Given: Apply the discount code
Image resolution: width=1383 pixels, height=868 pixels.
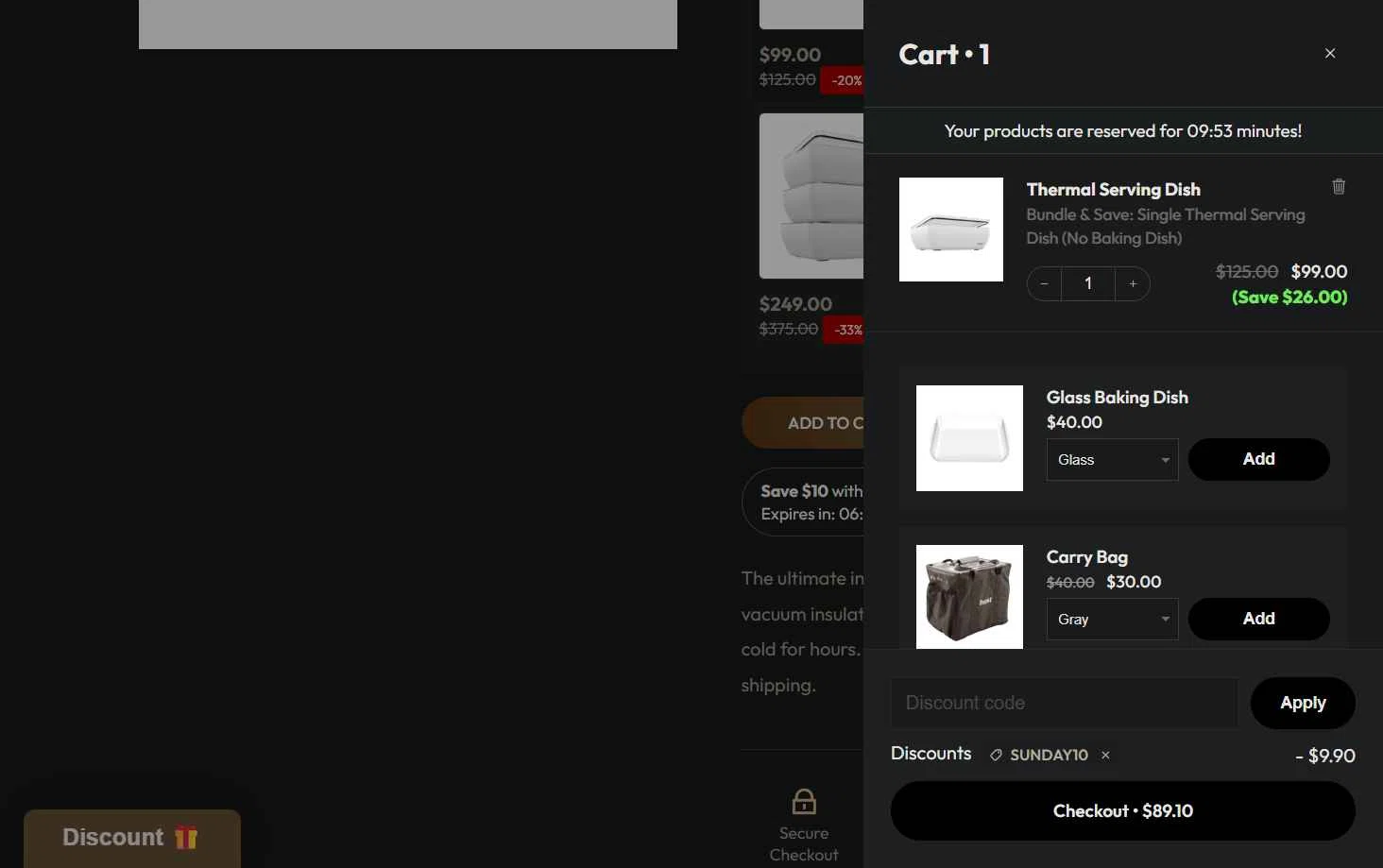Looking at the screenshot, I should [1303, 703].
